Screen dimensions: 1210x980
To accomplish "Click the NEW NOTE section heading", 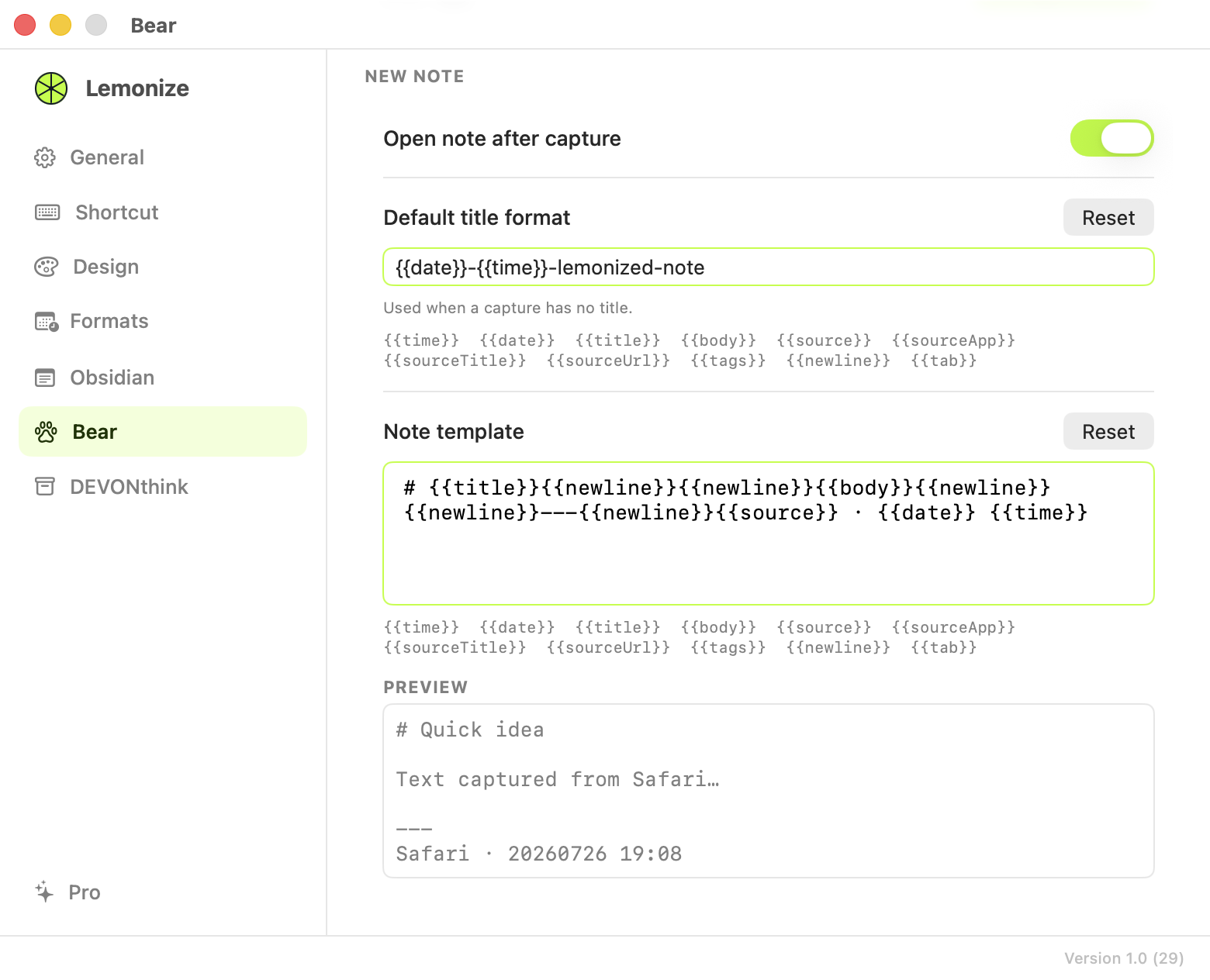I will [414, 76].
